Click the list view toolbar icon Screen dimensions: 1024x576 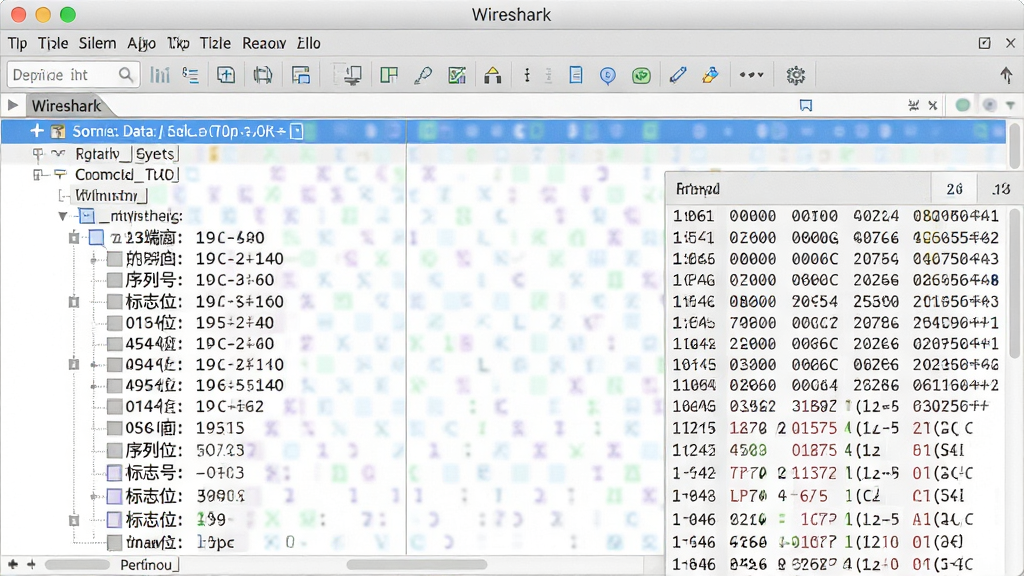click(x=191, y=75)
